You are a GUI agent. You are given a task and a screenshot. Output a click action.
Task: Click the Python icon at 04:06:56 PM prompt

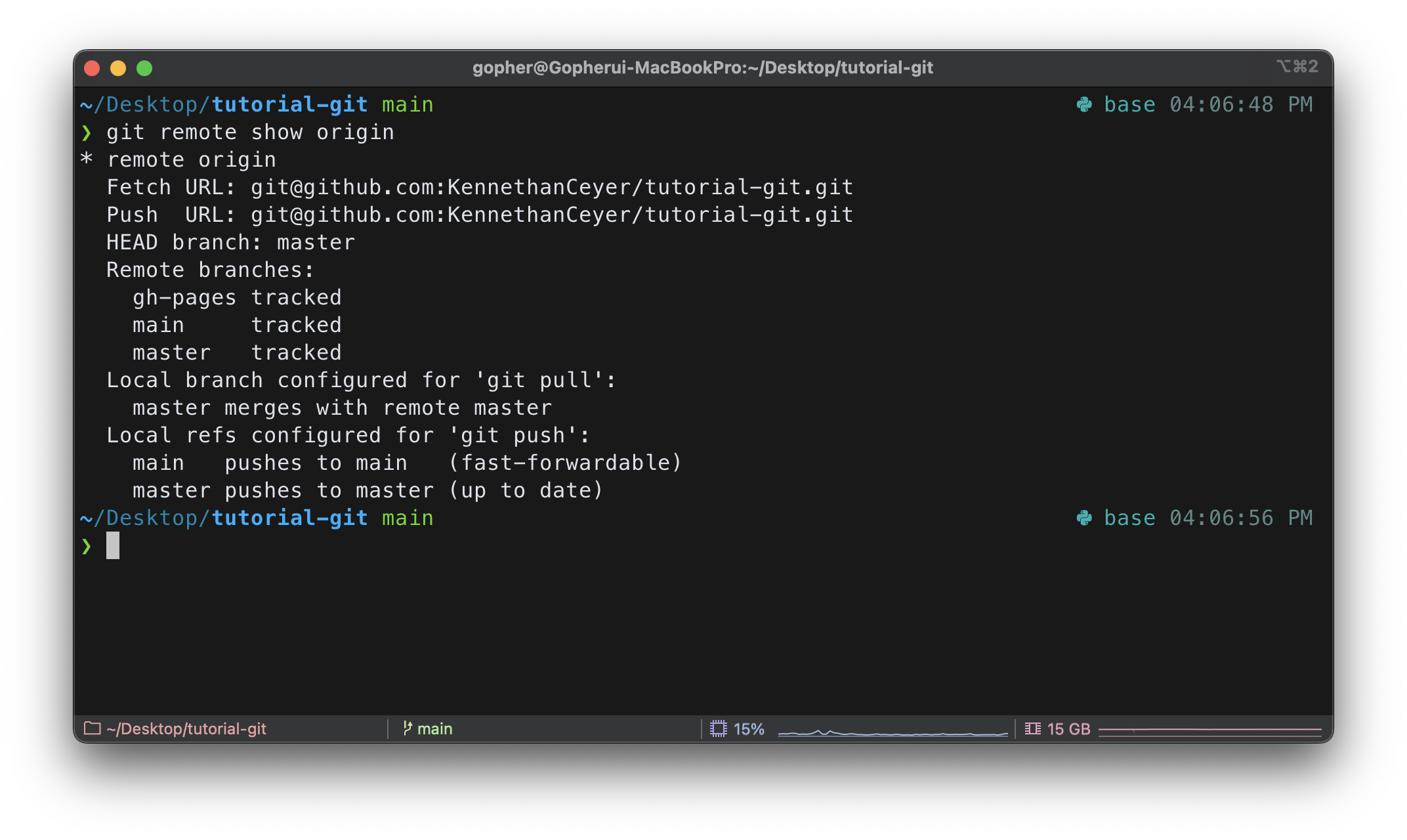coord(1084,518)
